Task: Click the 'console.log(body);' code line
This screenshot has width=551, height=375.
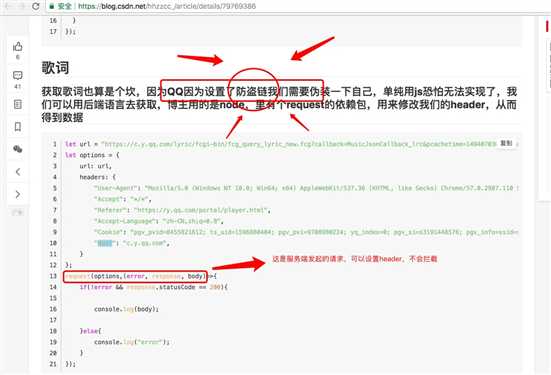Action: point(127,309)
